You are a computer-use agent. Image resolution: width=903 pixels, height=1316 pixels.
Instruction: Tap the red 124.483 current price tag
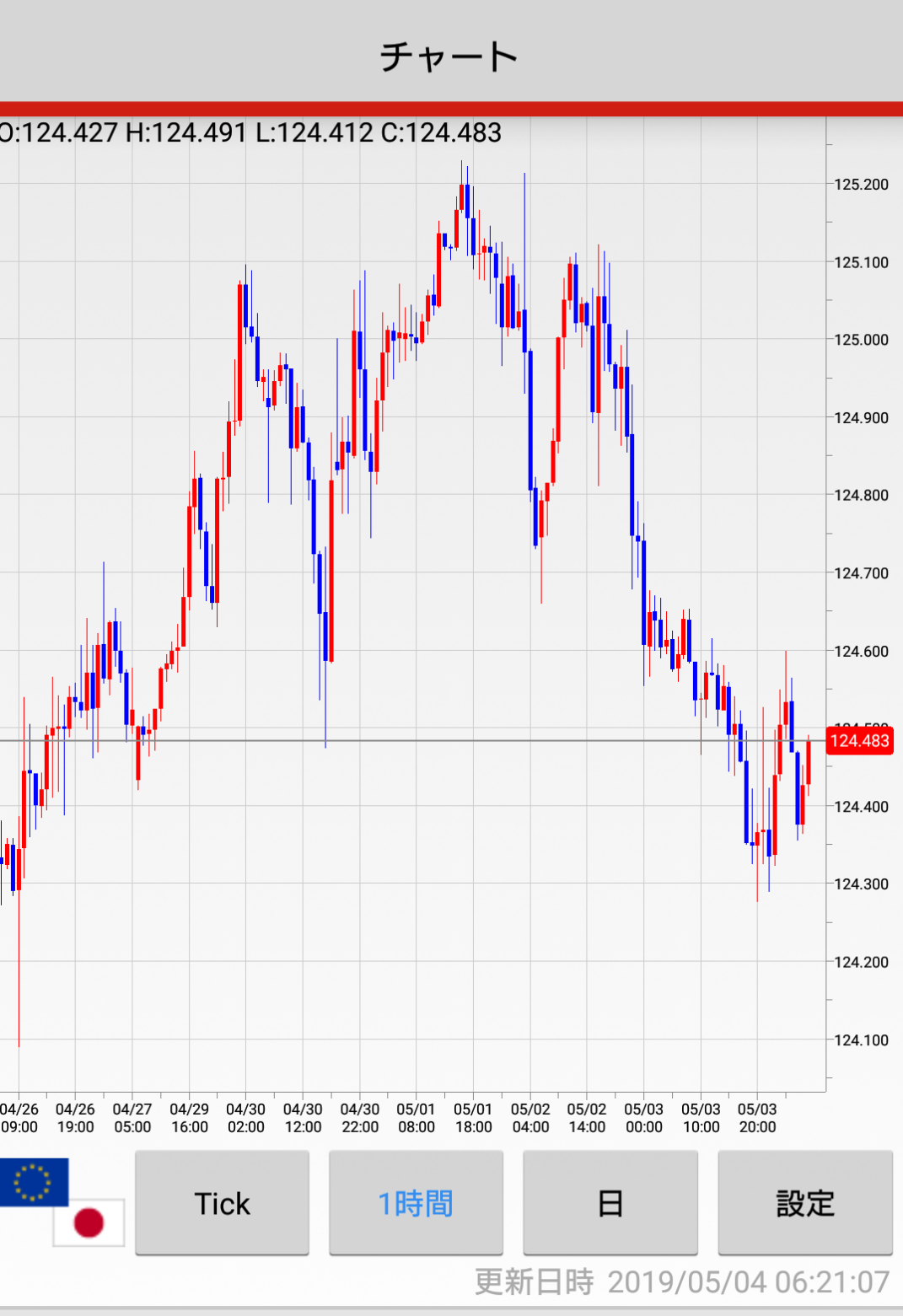tap(860, 741)
